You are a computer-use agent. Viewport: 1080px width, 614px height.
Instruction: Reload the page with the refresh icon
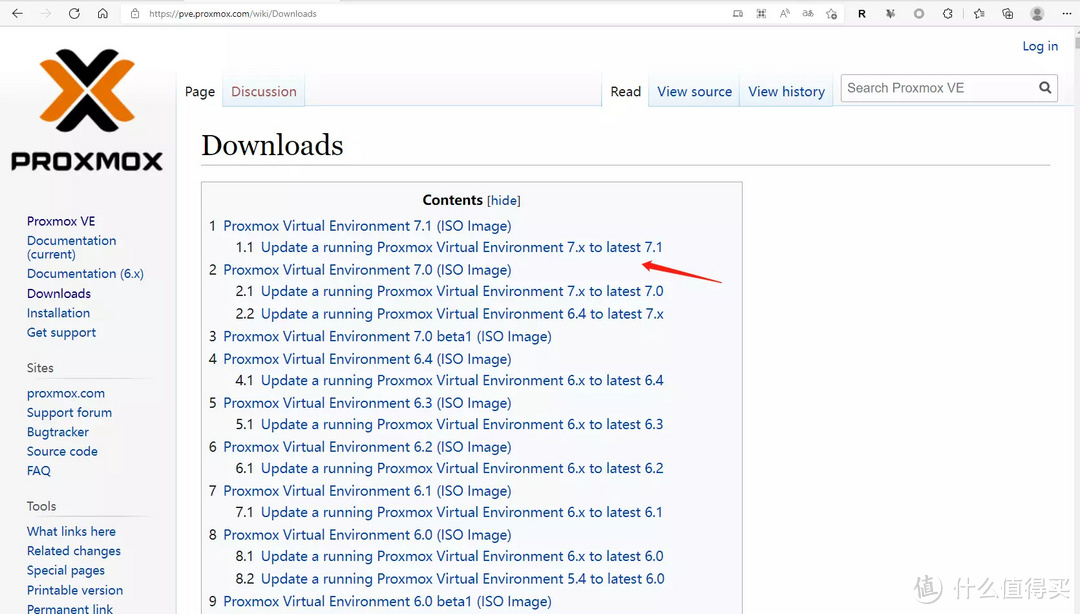pyautogui.click(x=74, y=13)
